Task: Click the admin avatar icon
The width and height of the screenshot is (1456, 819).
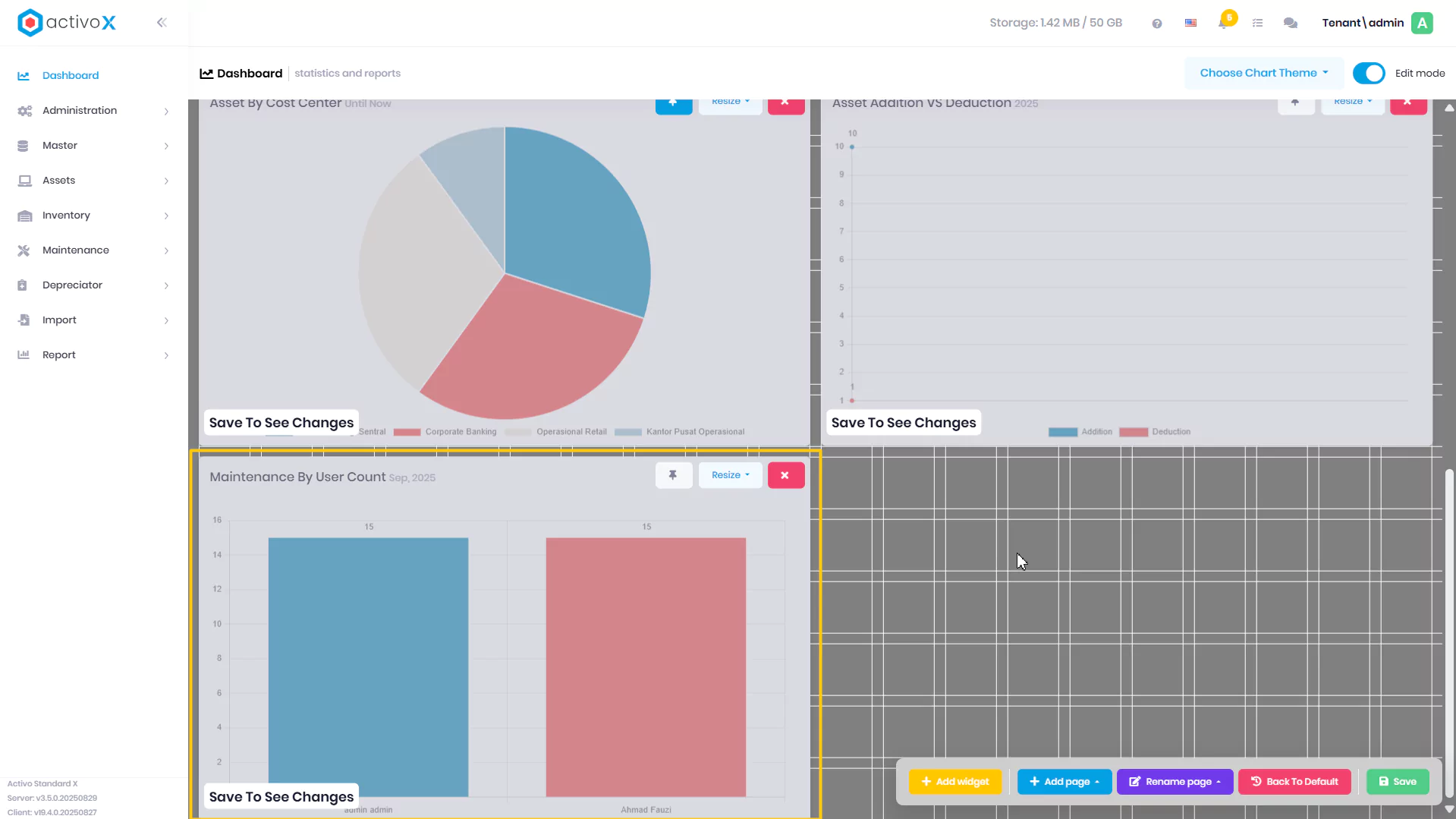Action: click(1422, 23)
